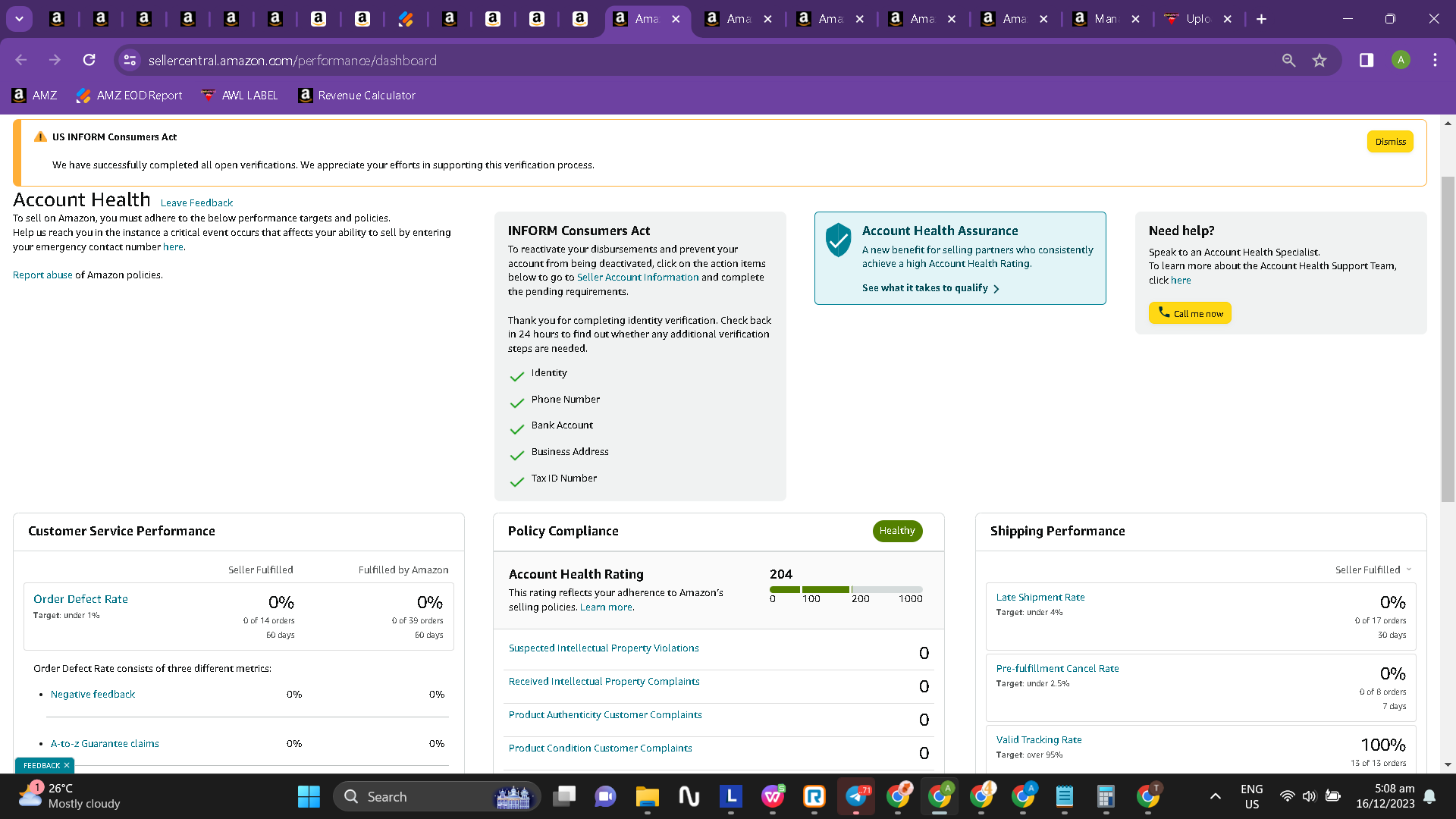1456x819 pixels.
Task: Close the 'Man' browser tab
Action: pyautogui.click(x=1135, y=19)
